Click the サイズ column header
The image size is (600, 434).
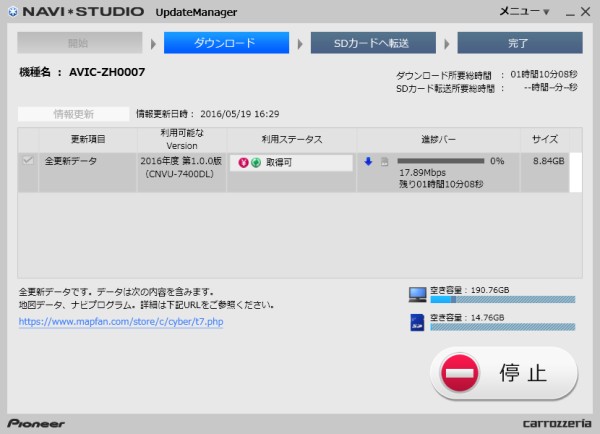tap(545, 139)
